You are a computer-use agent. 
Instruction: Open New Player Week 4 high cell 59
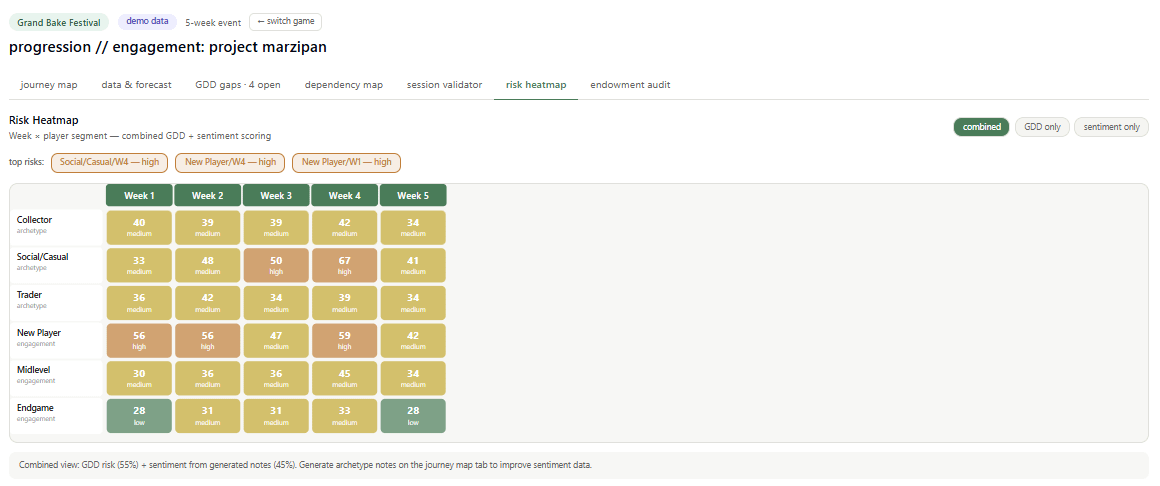point(344,340)
